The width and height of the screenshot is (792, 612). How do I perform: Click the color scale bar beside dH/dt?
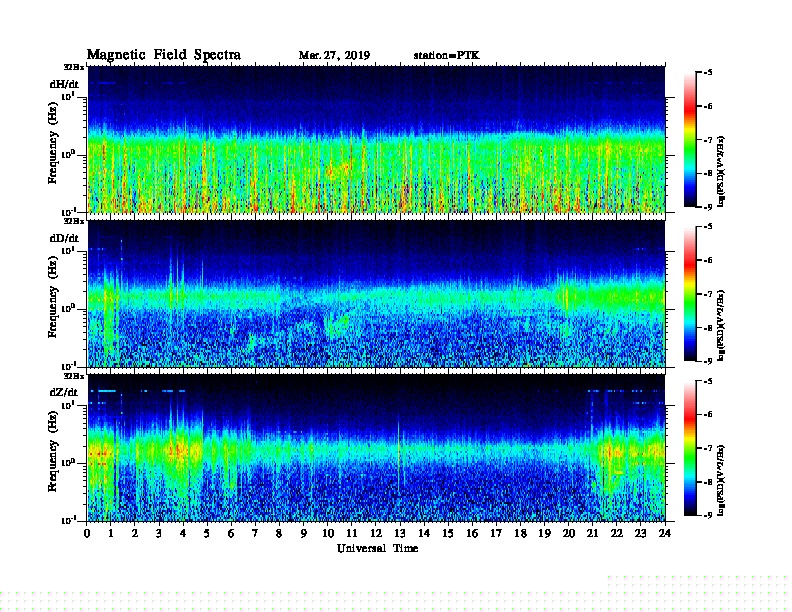[690, 140]
